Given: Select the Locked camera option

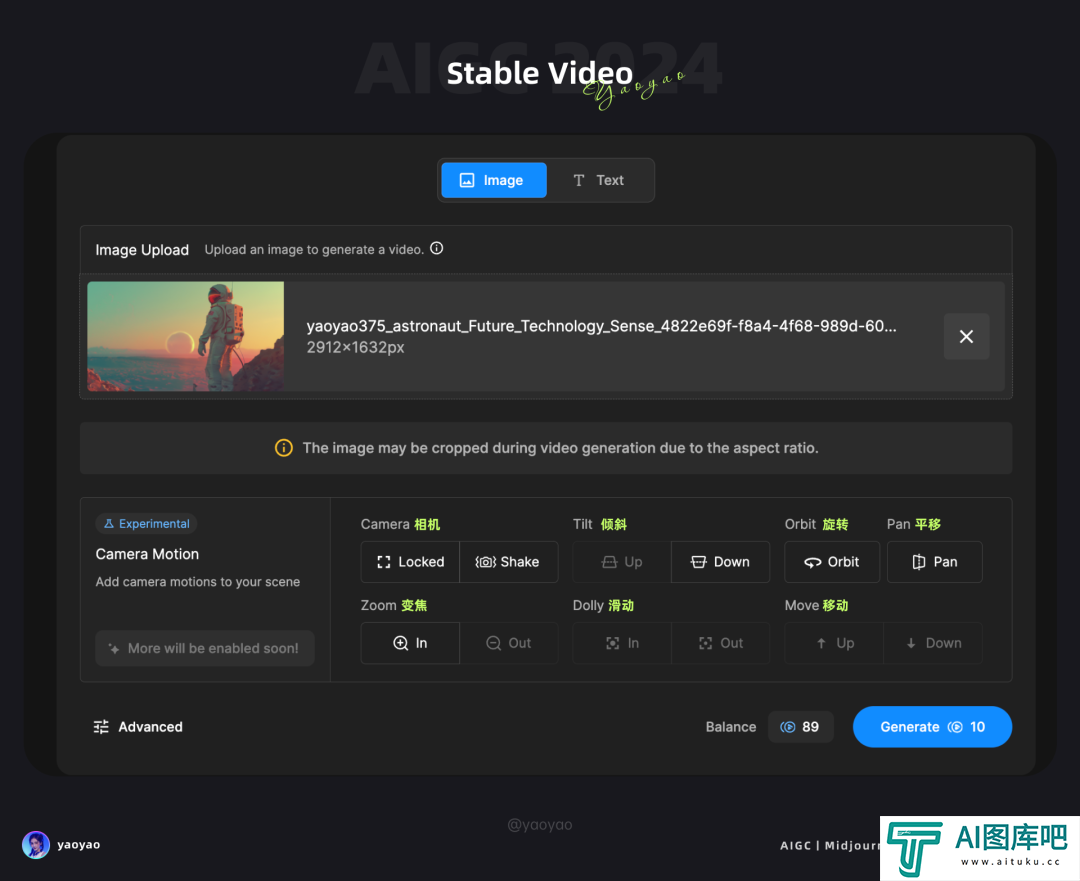Looking at the screenshot, I should click(x=411, y=562).
